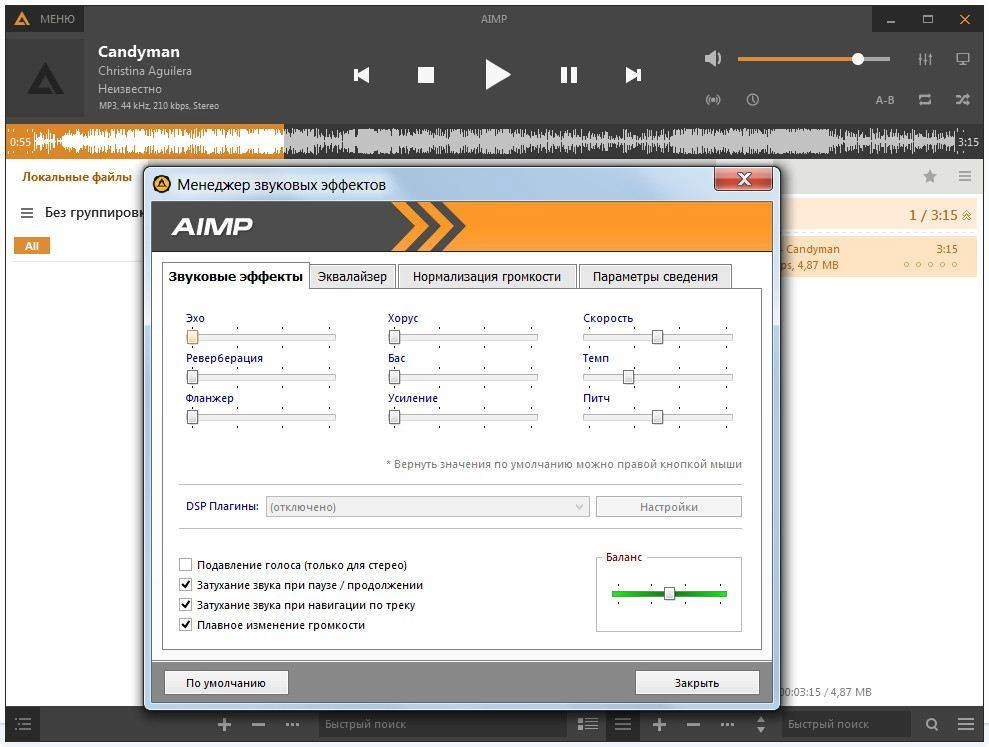Pause the current track
Viewport: 989px width, 747px height.
(569, 75)
